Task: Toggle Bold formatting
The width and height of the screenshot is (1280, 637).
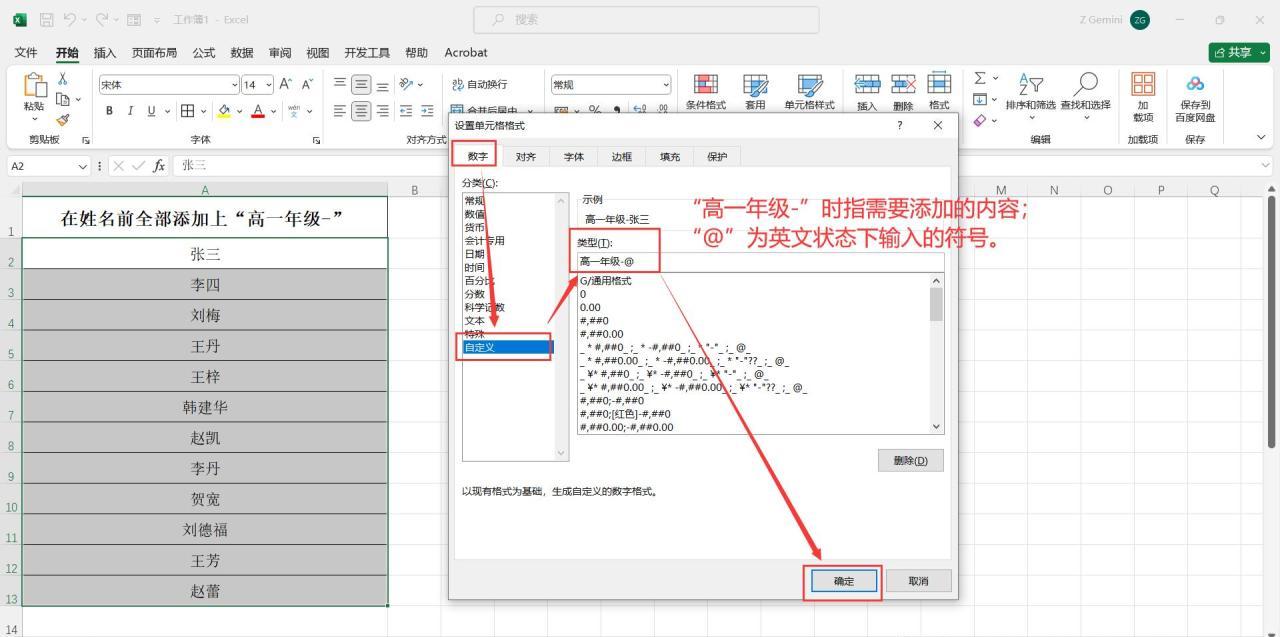Action: (x=109, y=111)
